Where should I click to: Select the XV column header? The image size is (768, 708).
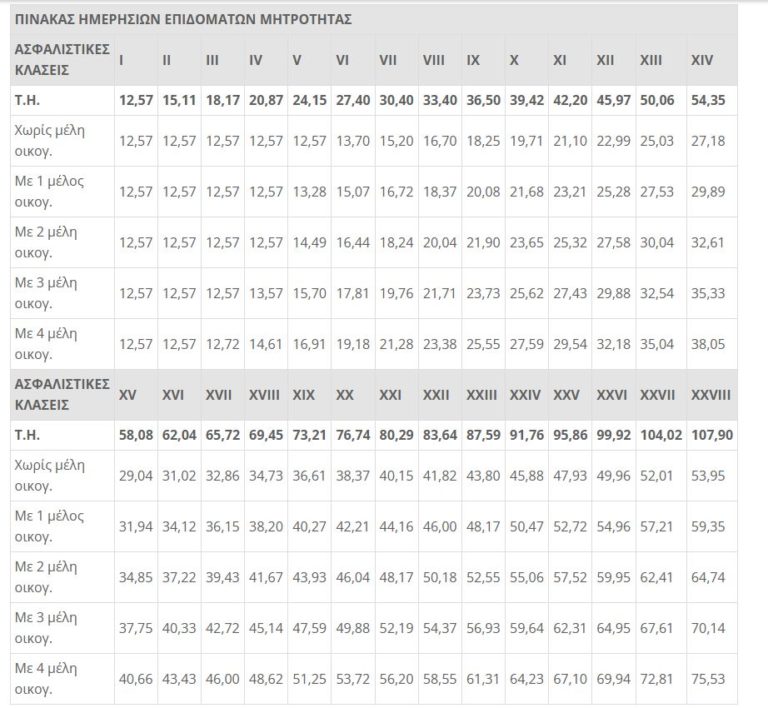(x=128, y=395)
